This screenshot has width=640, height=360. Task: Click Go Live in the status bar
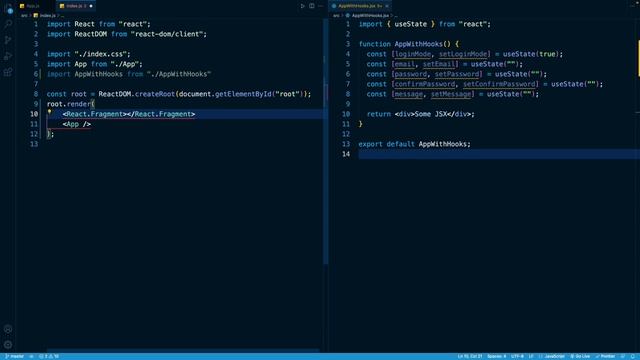click(580, 356)
